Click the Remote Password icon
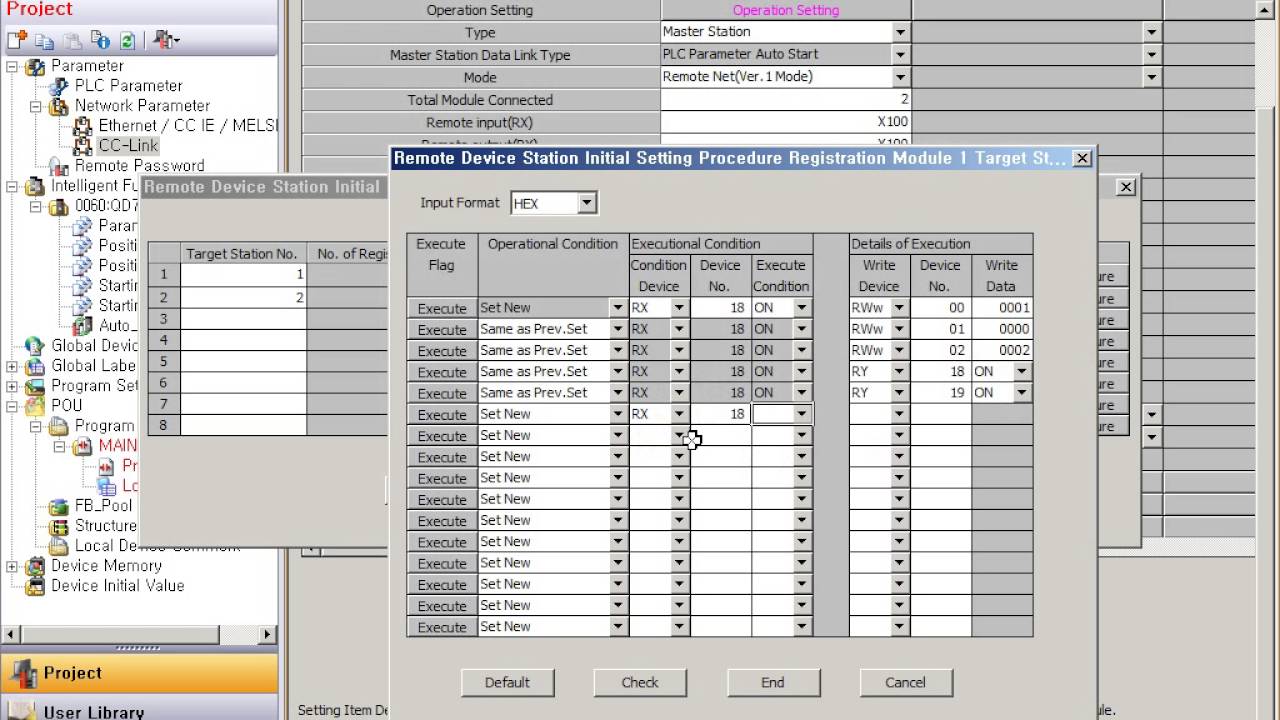1280x720 pixels. pyautogui.click(x=60, y=166)
